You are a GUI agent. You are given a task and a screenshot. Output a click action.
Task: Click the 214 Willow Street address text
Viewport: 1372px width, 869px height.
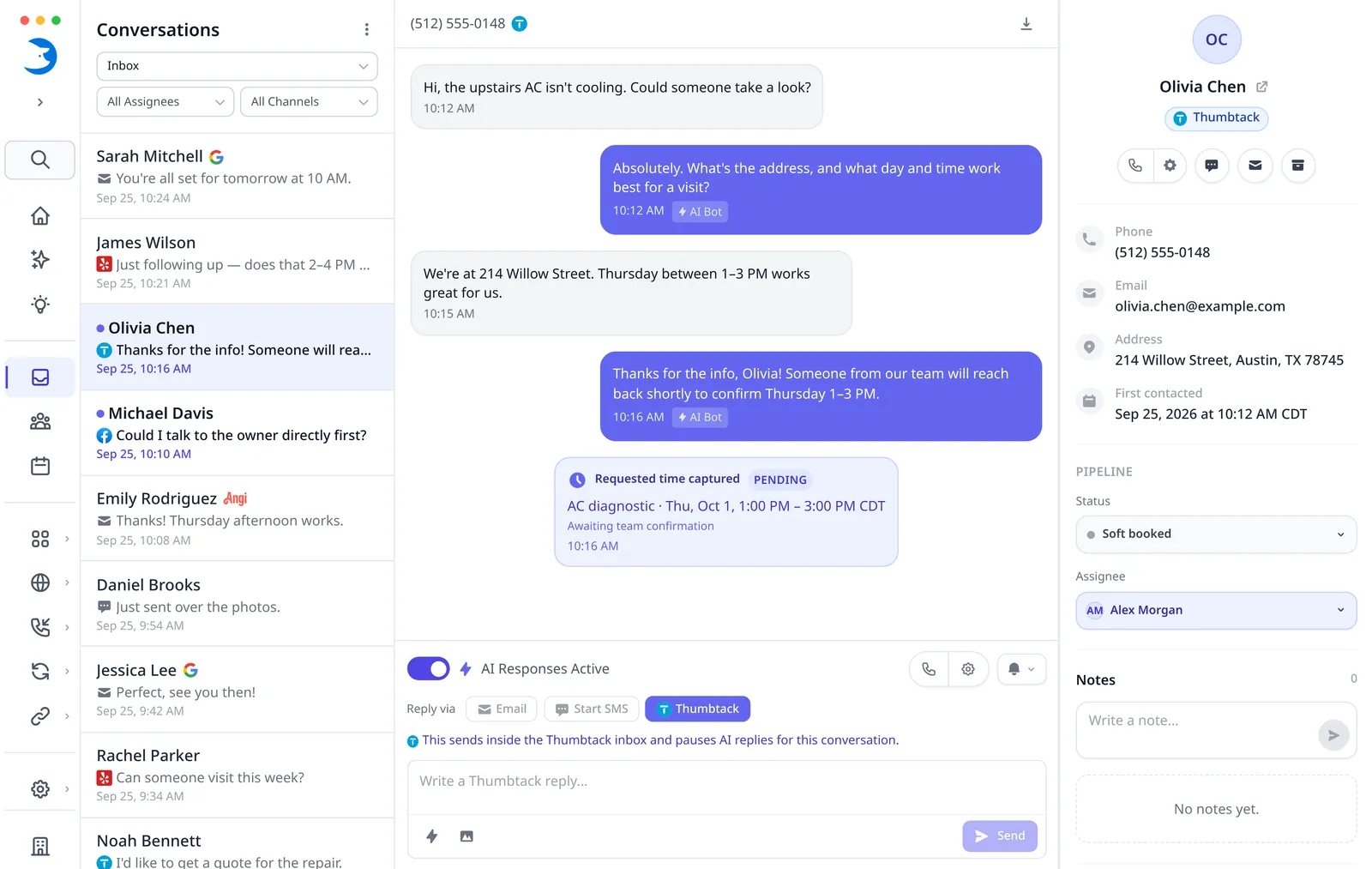pos(1229,360)
